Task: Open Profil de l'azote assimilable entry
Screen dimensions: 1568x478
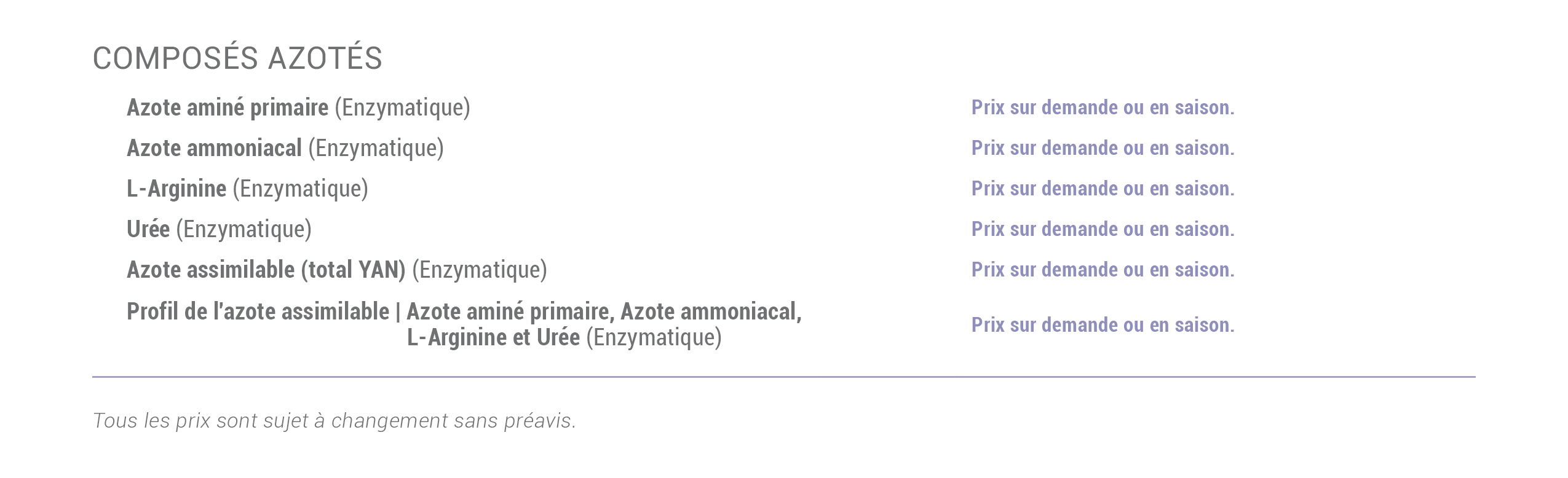Action: pos(464,324)
